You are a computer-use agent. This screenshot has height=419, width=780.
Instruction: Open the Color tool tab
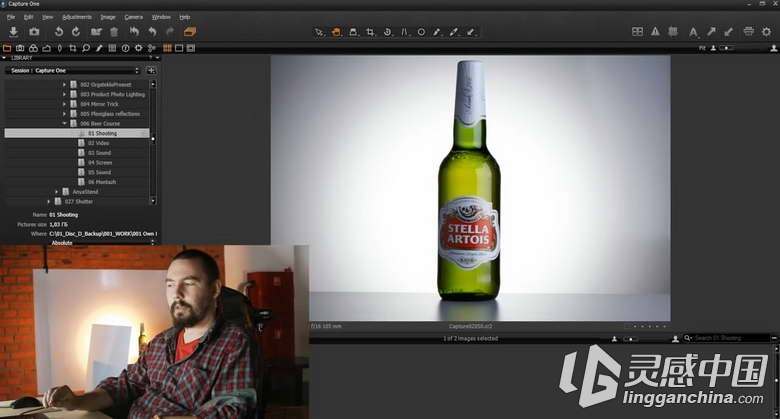point(33,48)
